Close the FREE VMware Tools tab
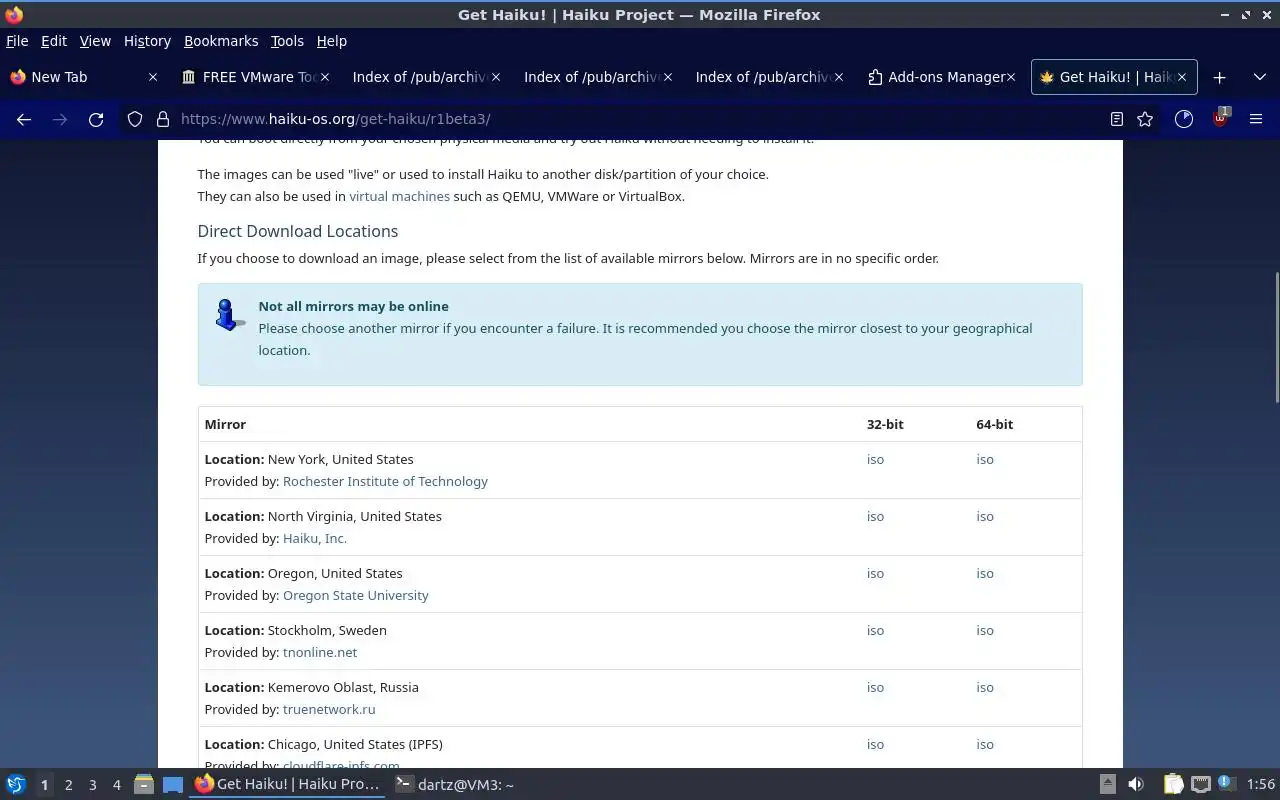 tap(324, 77)
